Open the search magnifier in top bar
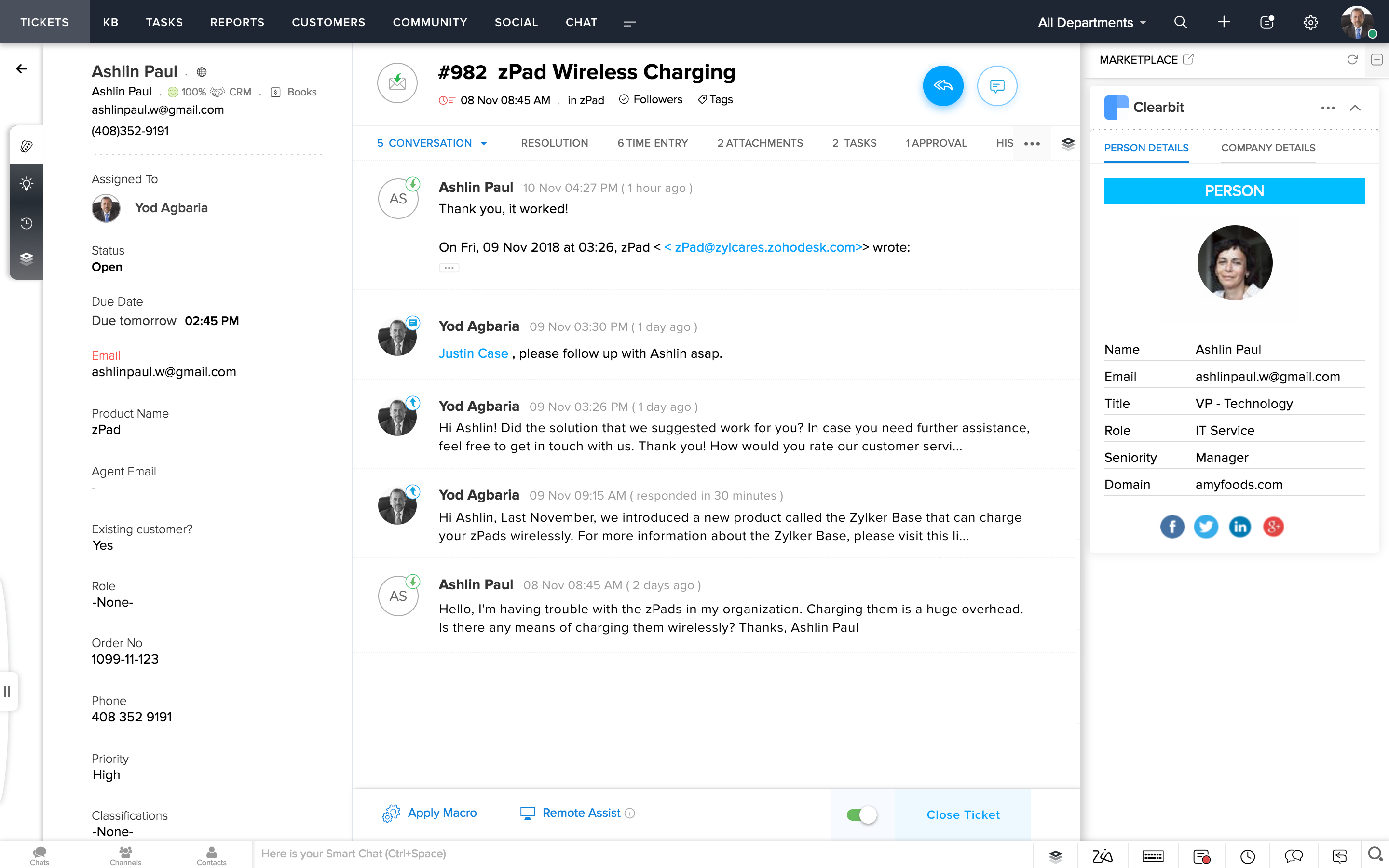Viewport: 1389px width, 868px height. (x=1180, y=22)
